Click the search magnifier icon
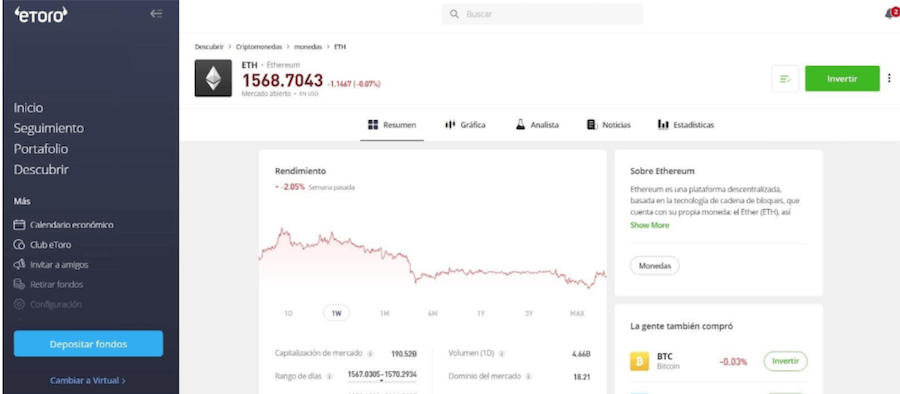Screen dimensions: 900x394 (455, 14)
